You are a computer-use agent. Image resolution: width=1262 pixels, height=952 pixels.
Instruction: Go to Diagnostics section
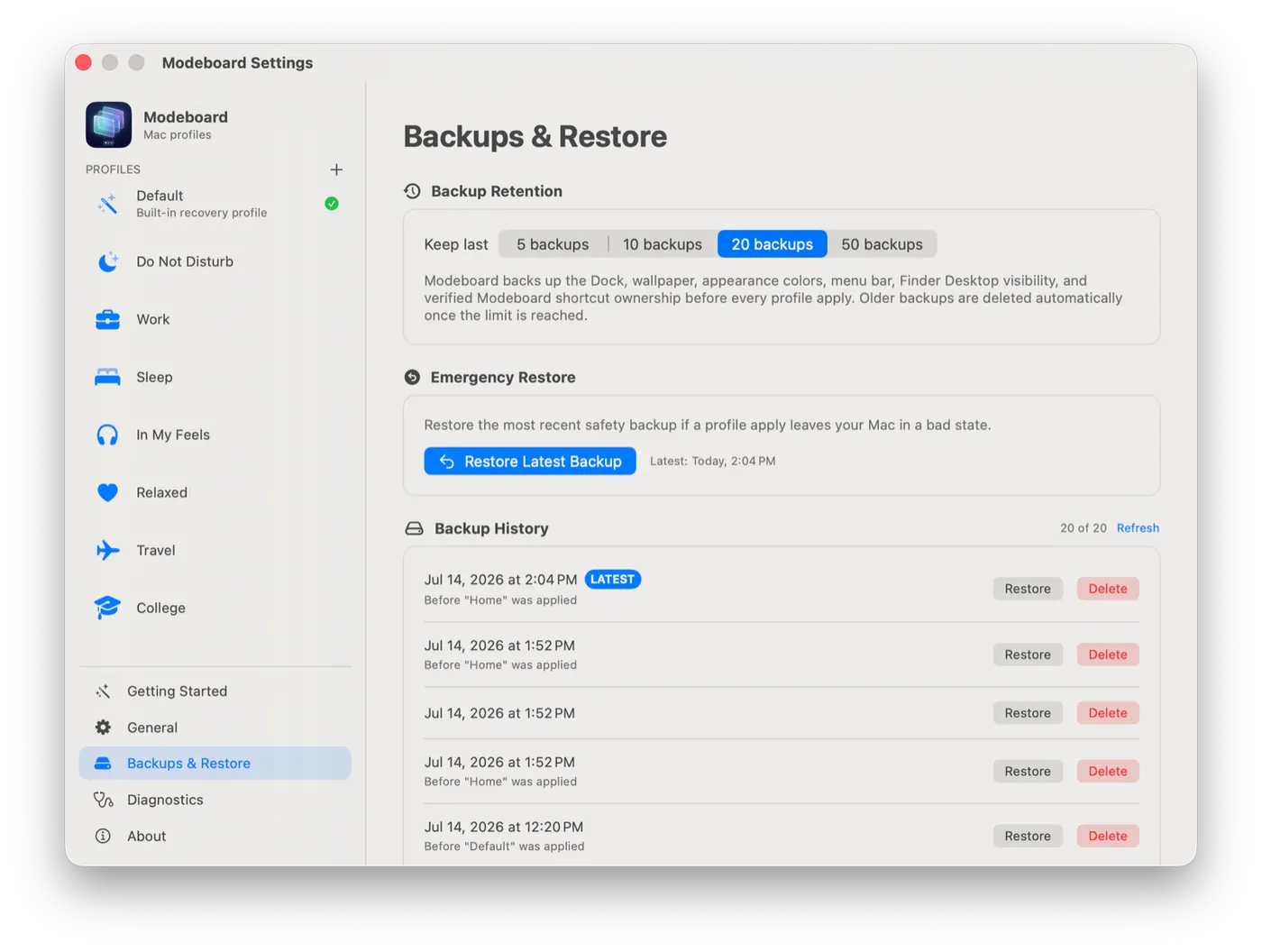[215, 800]
